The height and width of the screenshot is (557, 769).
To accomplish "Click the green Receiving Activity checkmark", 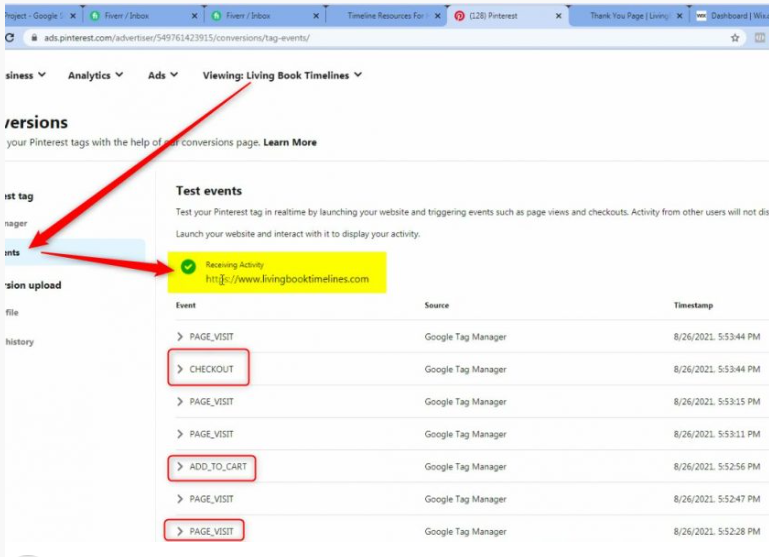I will [x=188, y=267].
